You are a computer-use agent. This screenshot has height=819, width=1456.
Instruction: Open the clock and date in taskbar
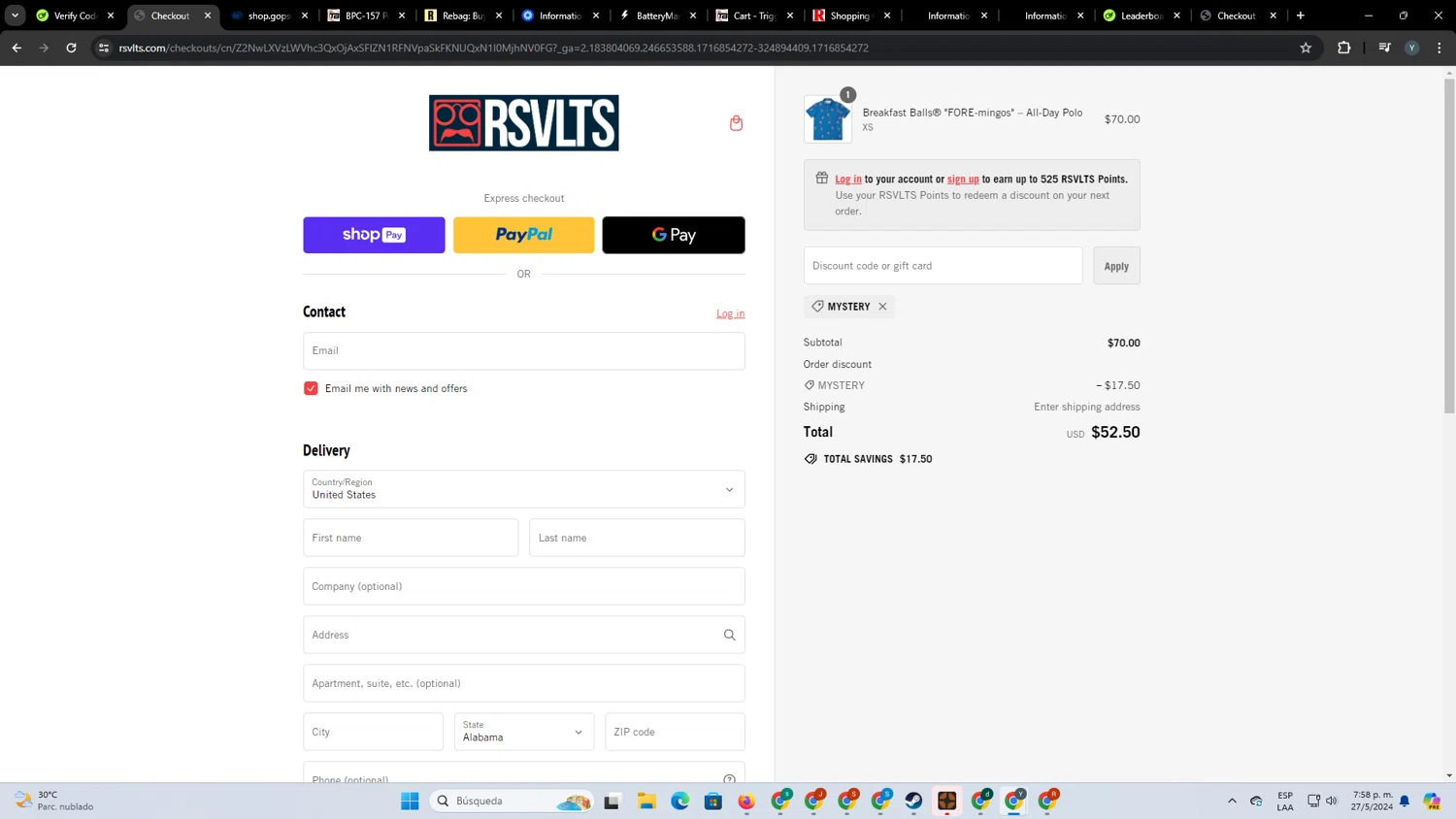click(x=1372, y=801)
